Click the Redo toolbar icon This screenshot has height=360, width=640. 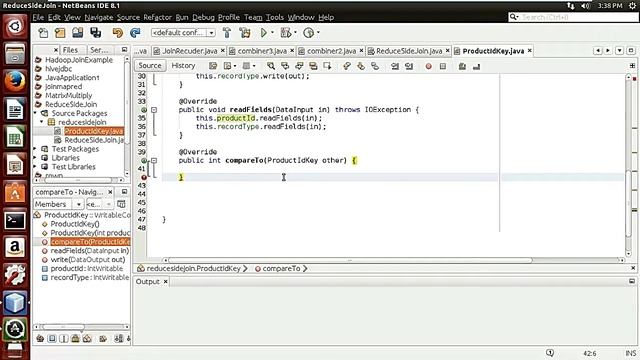point(135,33)
